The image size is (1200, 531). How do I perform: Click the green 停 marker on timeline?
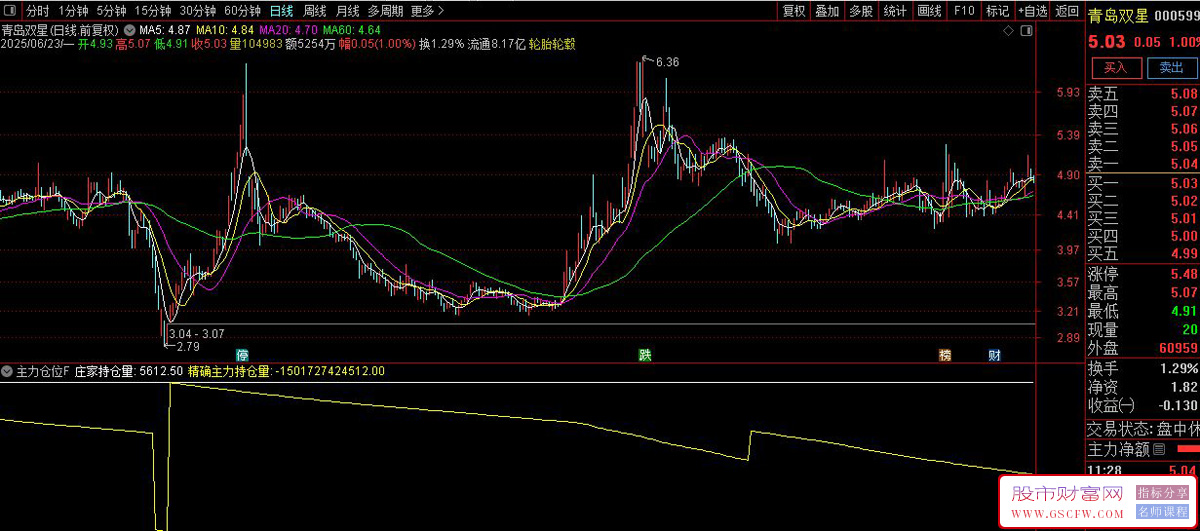tap(242, 355)
